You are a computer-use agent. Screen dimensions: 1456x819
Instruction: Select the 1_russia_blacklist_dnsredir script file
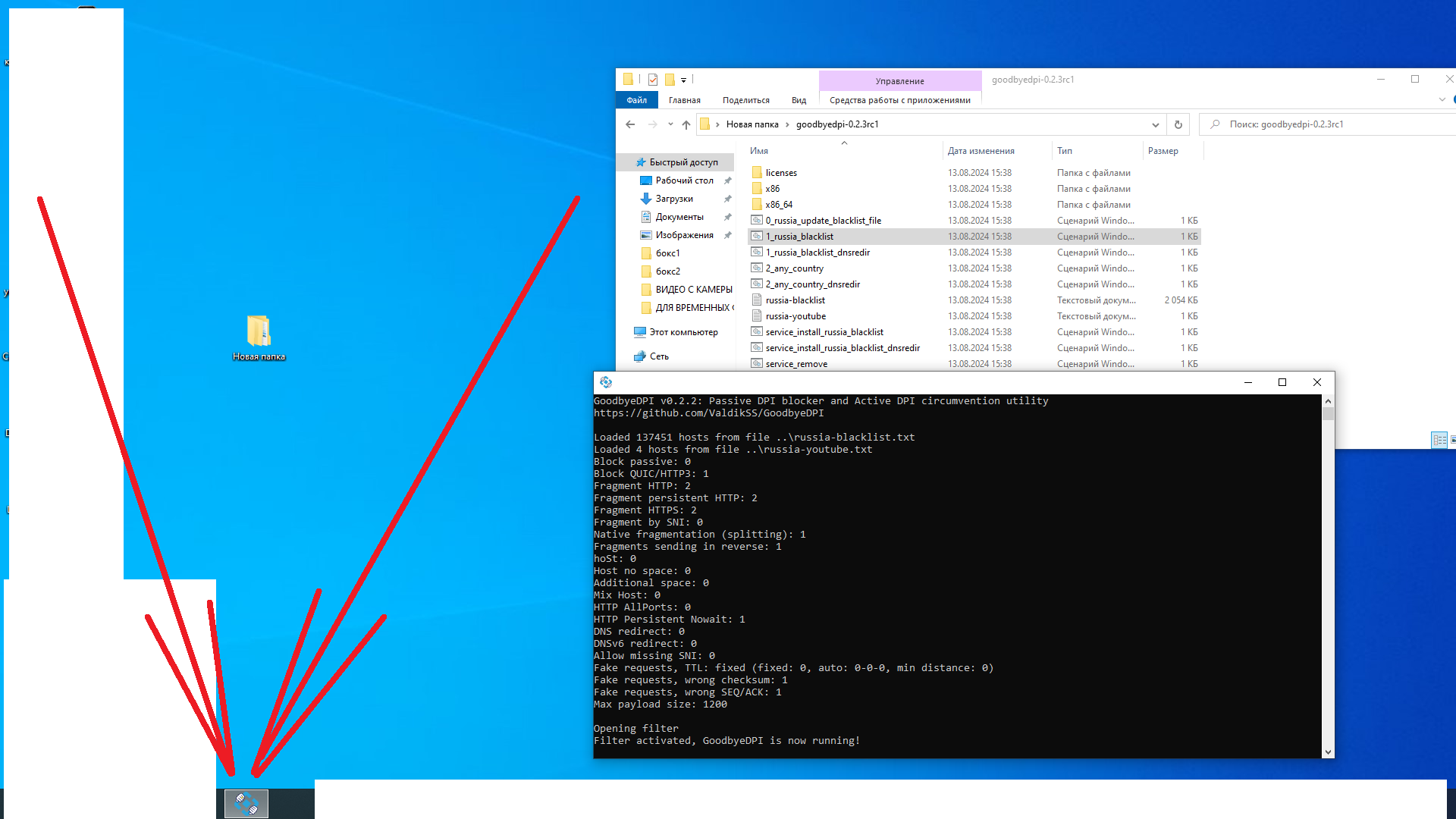pos(817,253)
